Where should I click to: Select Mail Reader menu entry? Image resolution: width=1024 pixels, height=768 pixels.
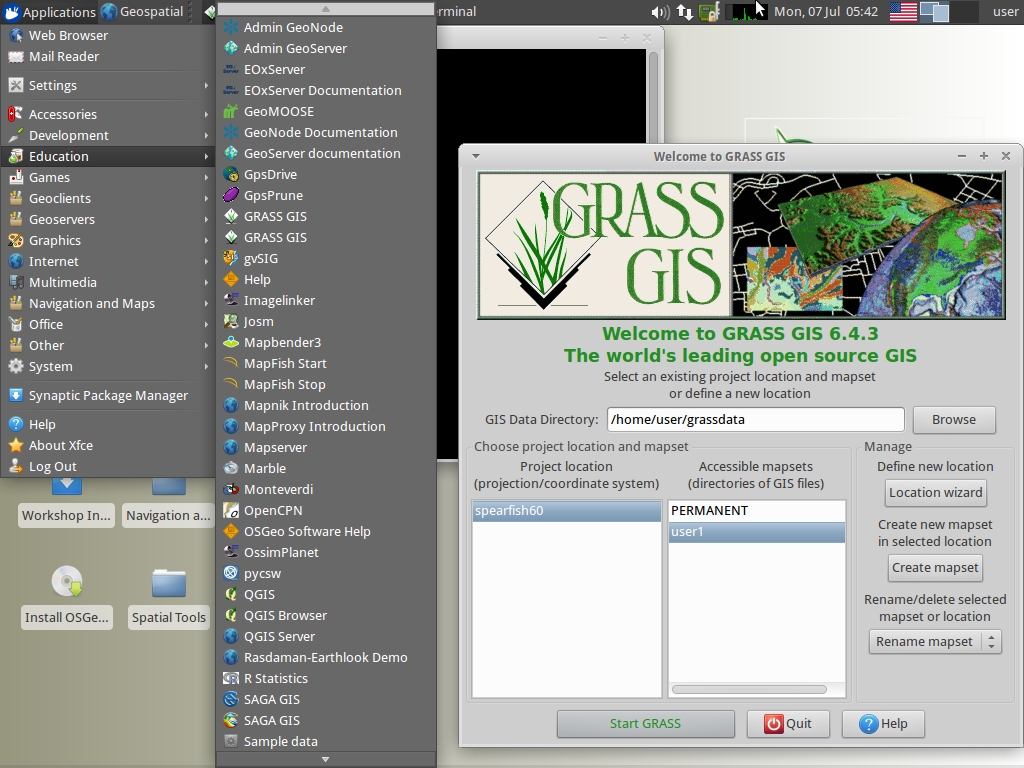[108, 56]
